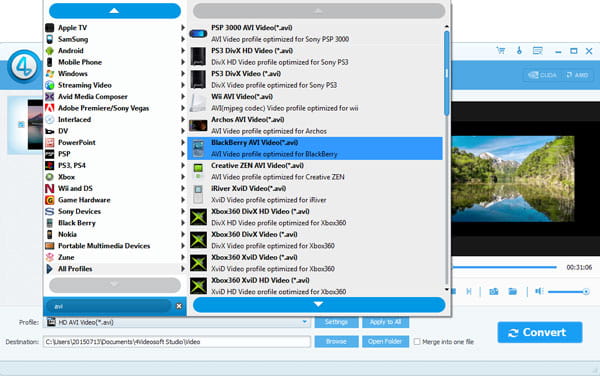Choose iRiver XviD Video profile
This screenshot has height=376, width=600.
click(315, 194)
